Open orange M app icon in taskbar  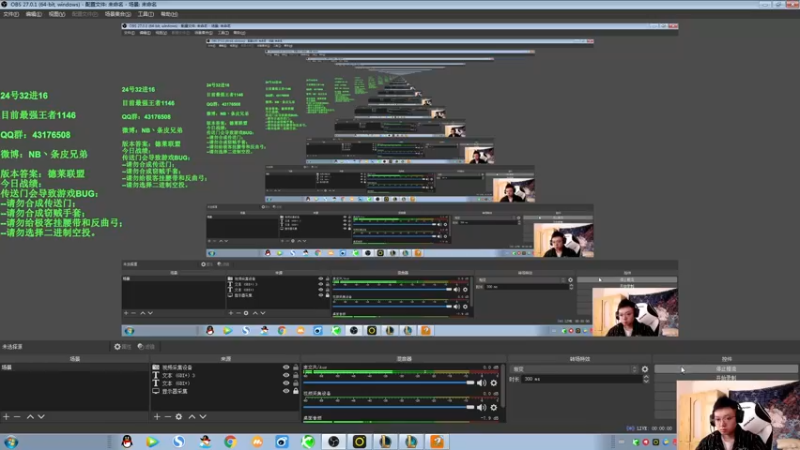[x=257, y=442]
